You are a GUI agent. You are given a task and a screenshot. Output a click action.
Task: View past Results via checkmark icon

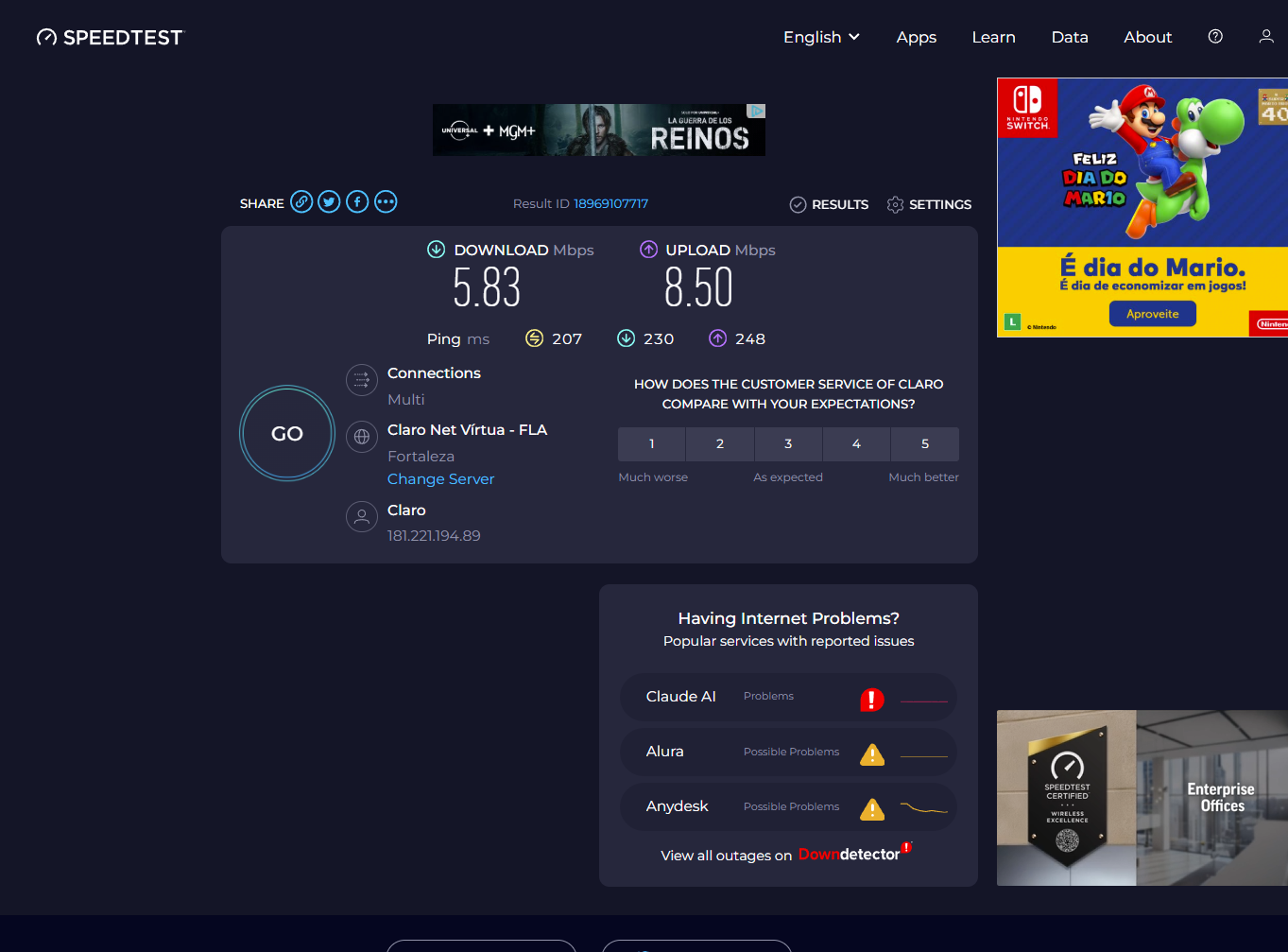click(x=798, y=204)
